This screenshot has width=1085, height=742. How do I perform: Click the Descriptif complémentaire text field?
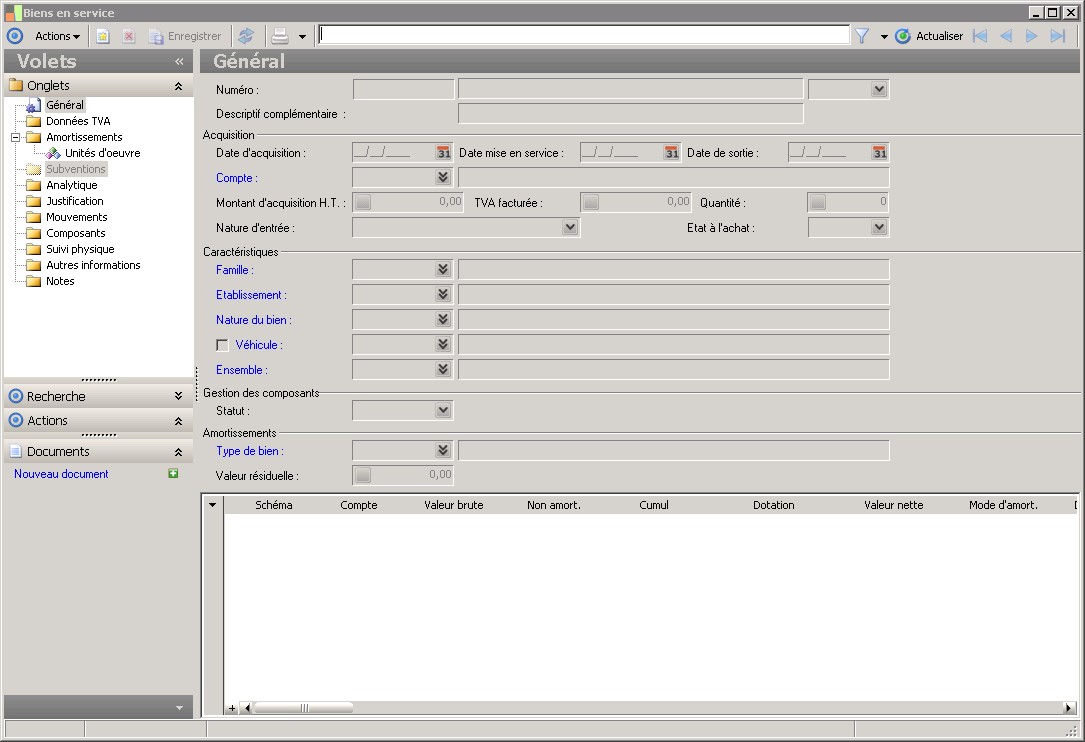[x=630, y=114]
